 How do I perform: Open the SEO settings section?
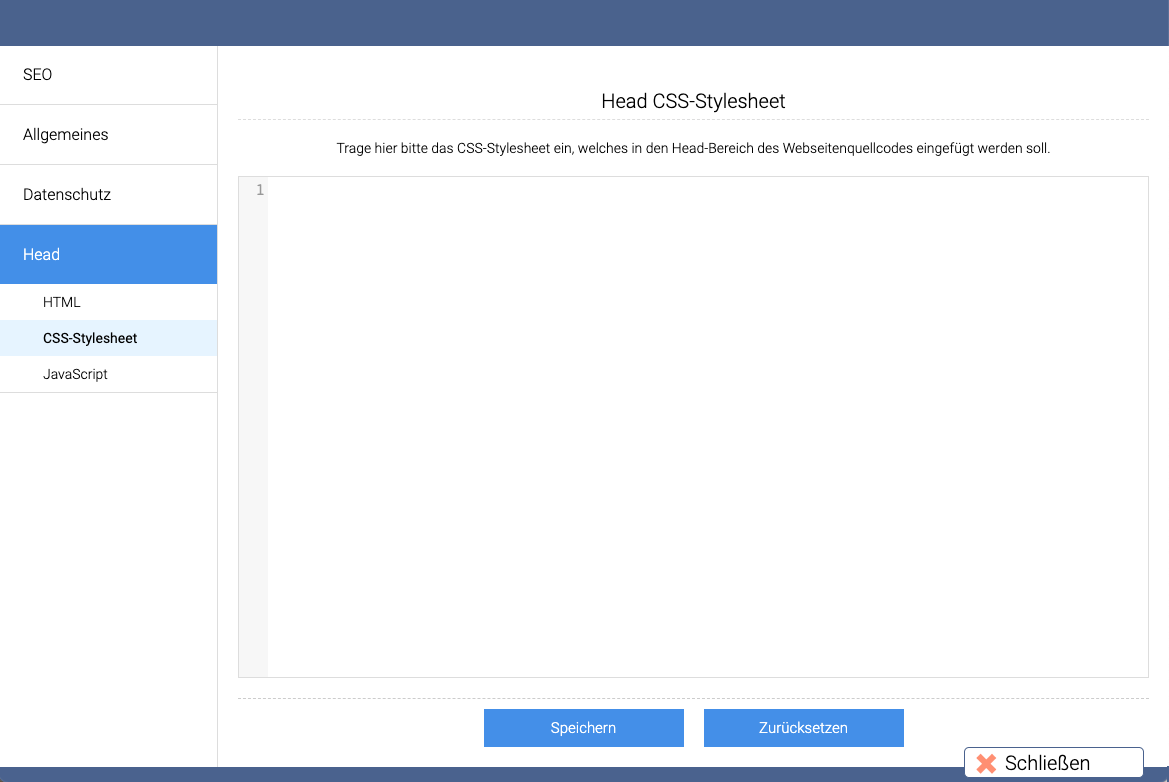tap(108, 75)
